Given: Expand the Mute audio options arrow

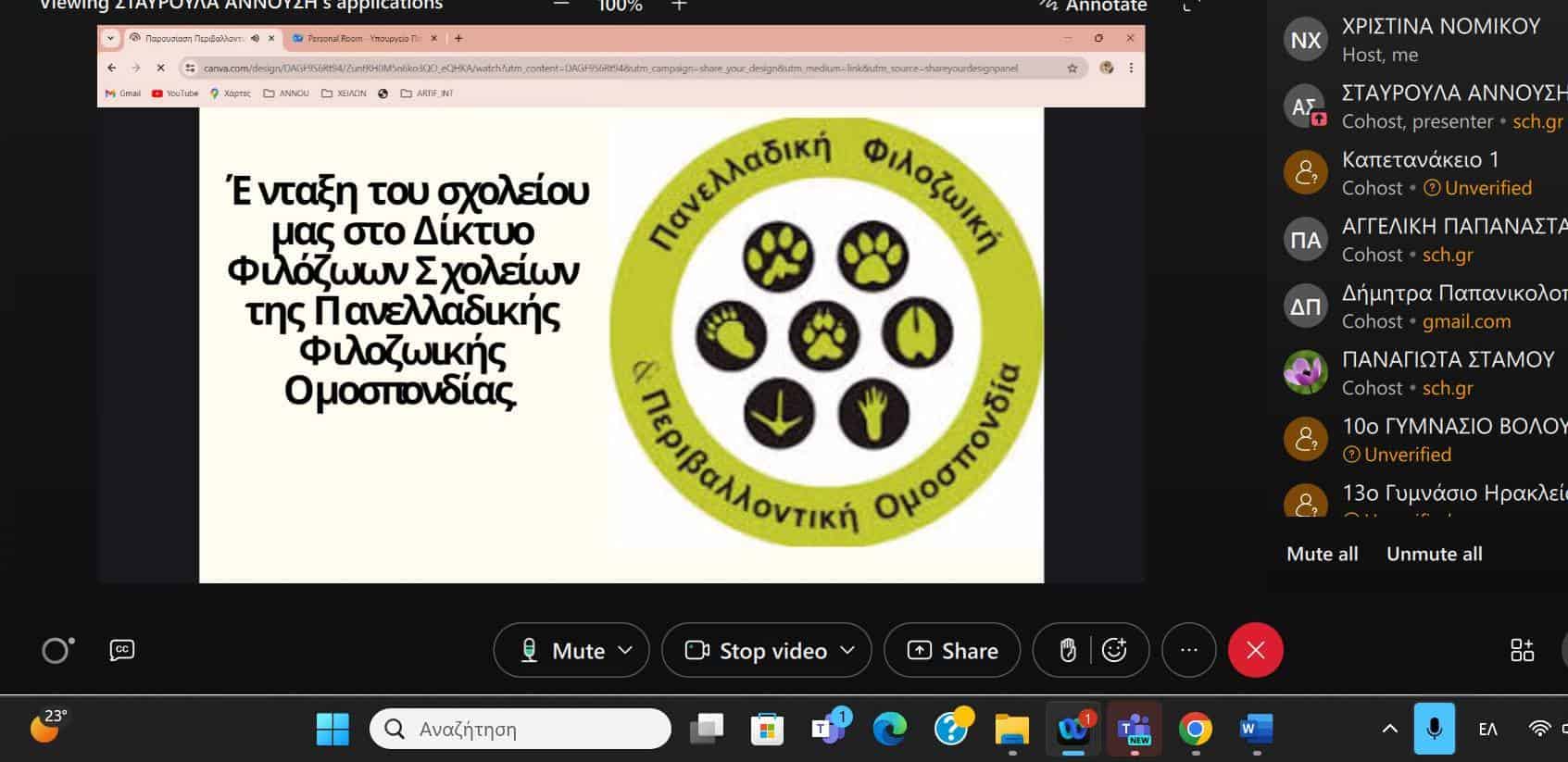Looking at the screenshot, I should pos(626,650).
